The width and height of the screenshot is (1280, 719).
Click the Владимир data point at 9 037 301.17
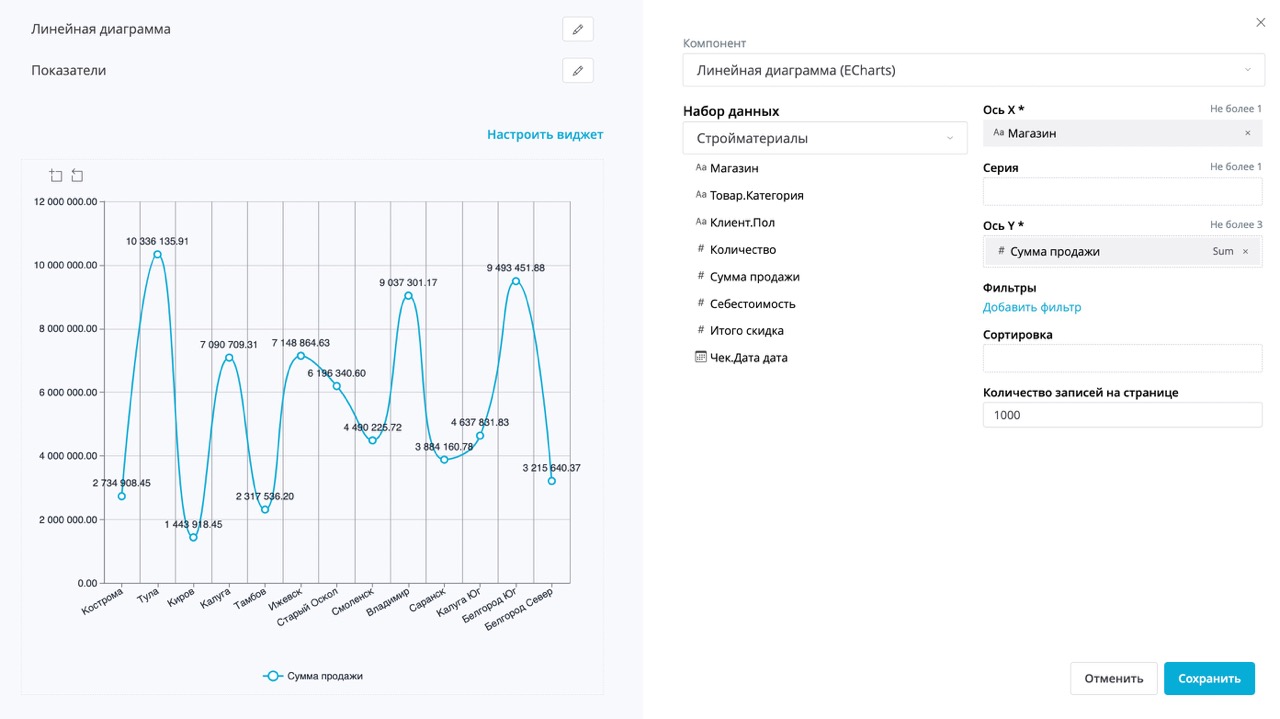click(x=408, y=295)
